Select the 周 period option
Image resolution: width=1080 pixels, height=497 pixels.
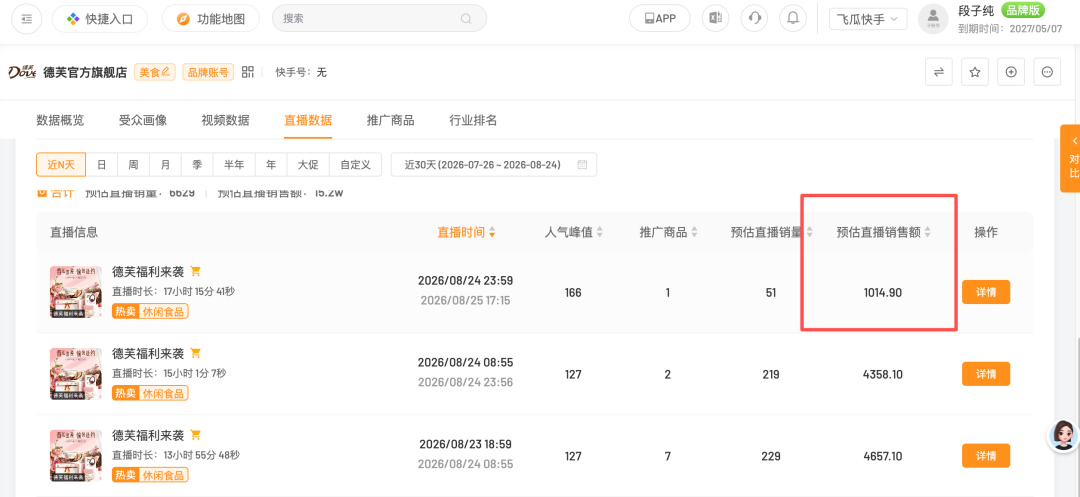133,165
